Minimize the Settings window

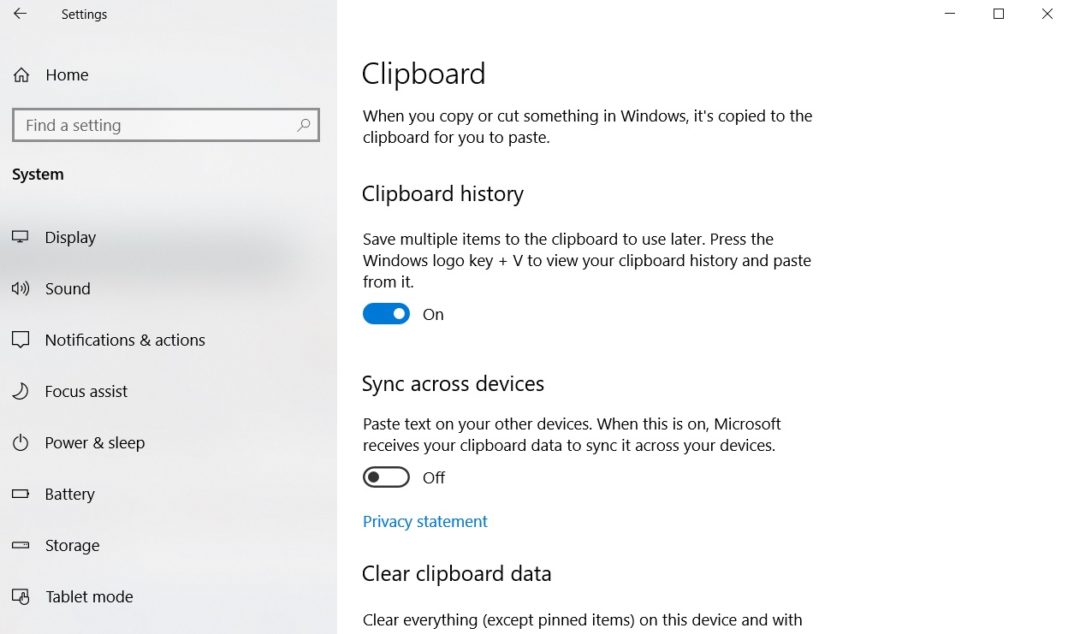tap(948, 14)
